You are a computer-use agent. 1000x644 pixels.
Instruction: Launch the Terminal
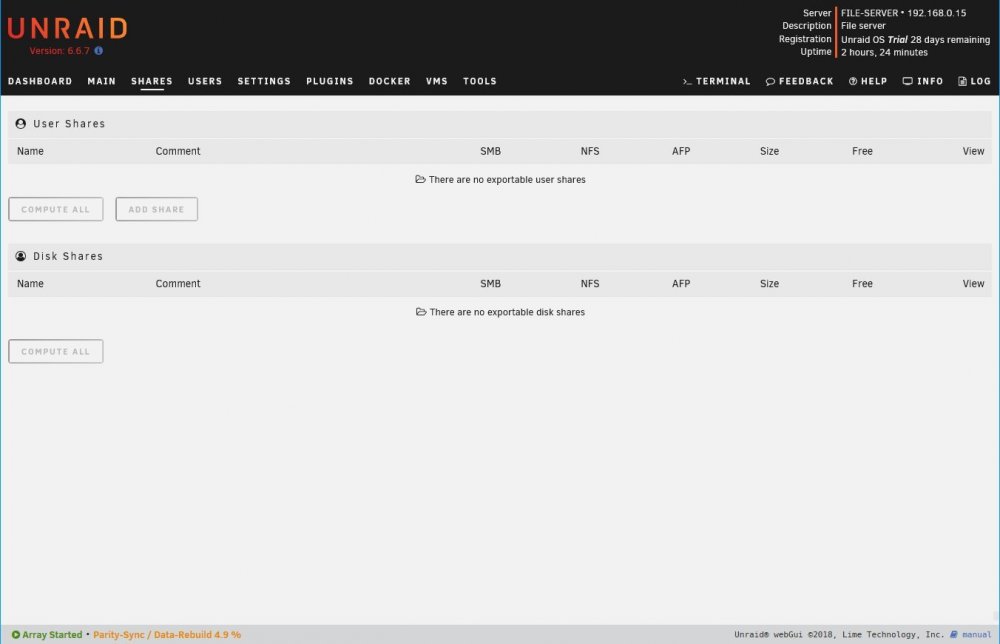pos(716,81)
